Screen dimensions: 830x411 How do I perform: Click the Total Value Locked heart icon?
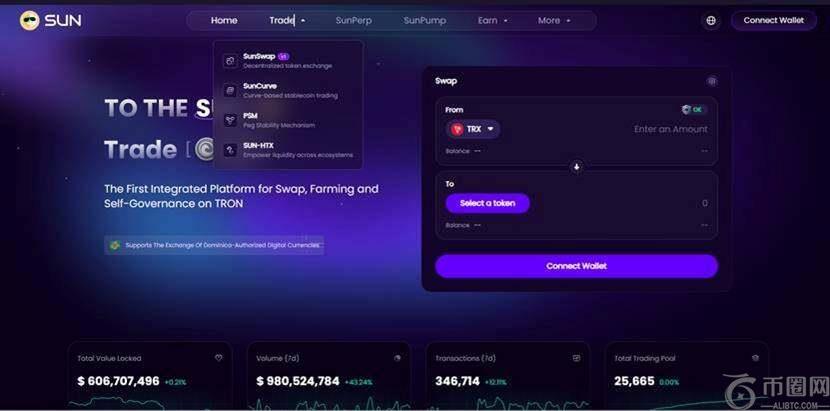pyautogui.click(x=219, y=358)
